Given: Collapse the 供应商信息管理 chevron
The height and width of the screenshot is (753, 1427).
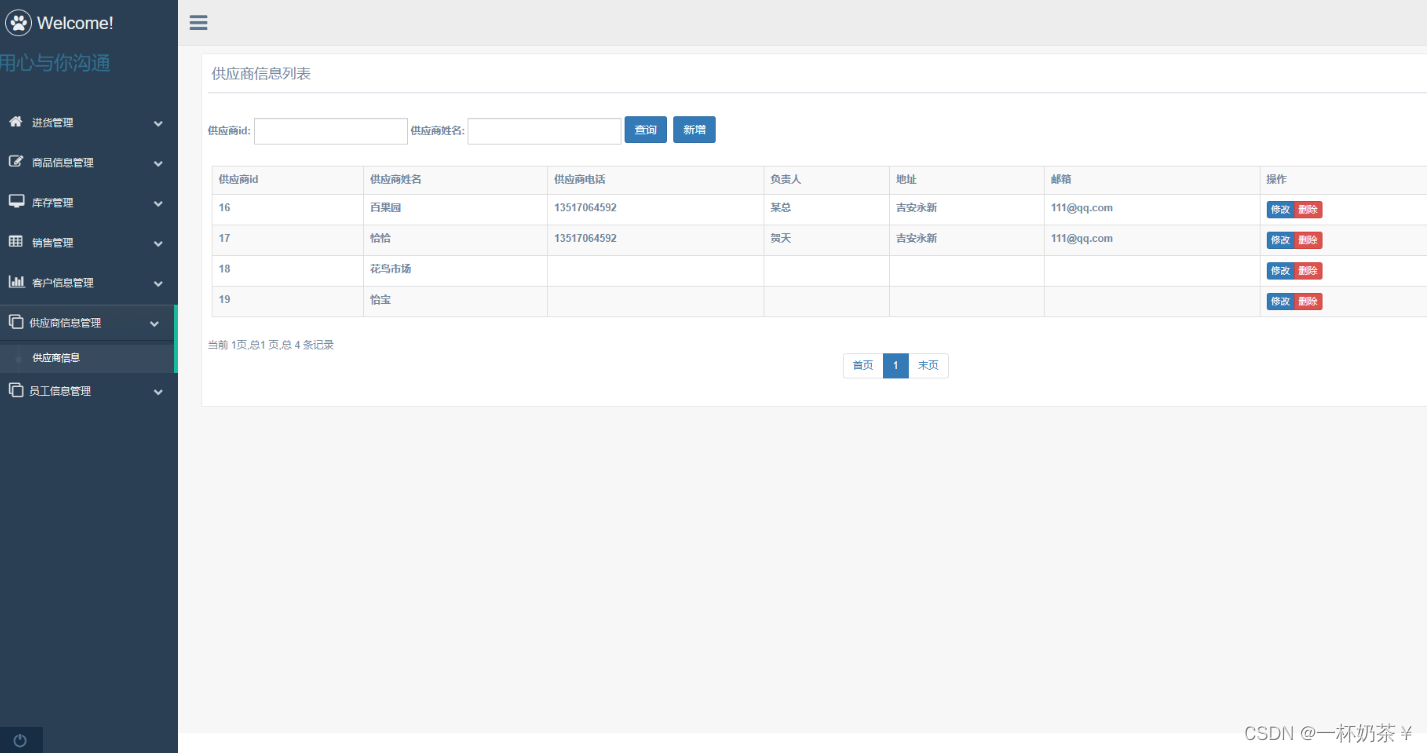Looking at the screenshot, I should click(154, 323).
